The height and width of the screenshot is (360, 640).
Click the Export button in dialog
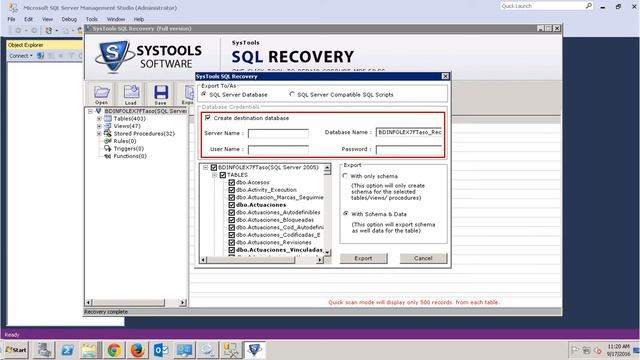tap(363, 258)
